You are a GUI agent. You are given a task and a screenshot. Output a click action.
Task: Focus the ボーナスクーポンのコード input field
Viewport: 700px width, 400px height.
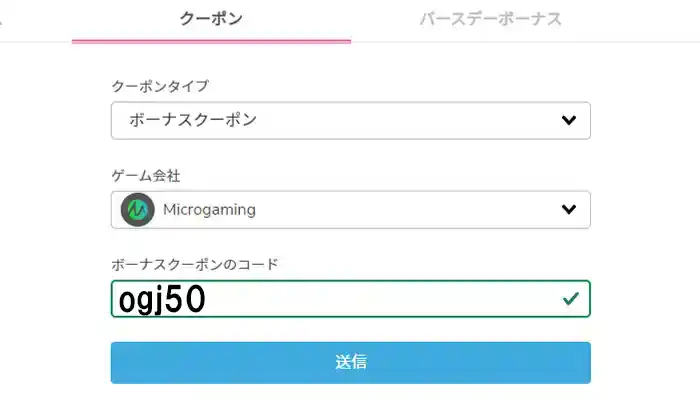coord(350,299)
